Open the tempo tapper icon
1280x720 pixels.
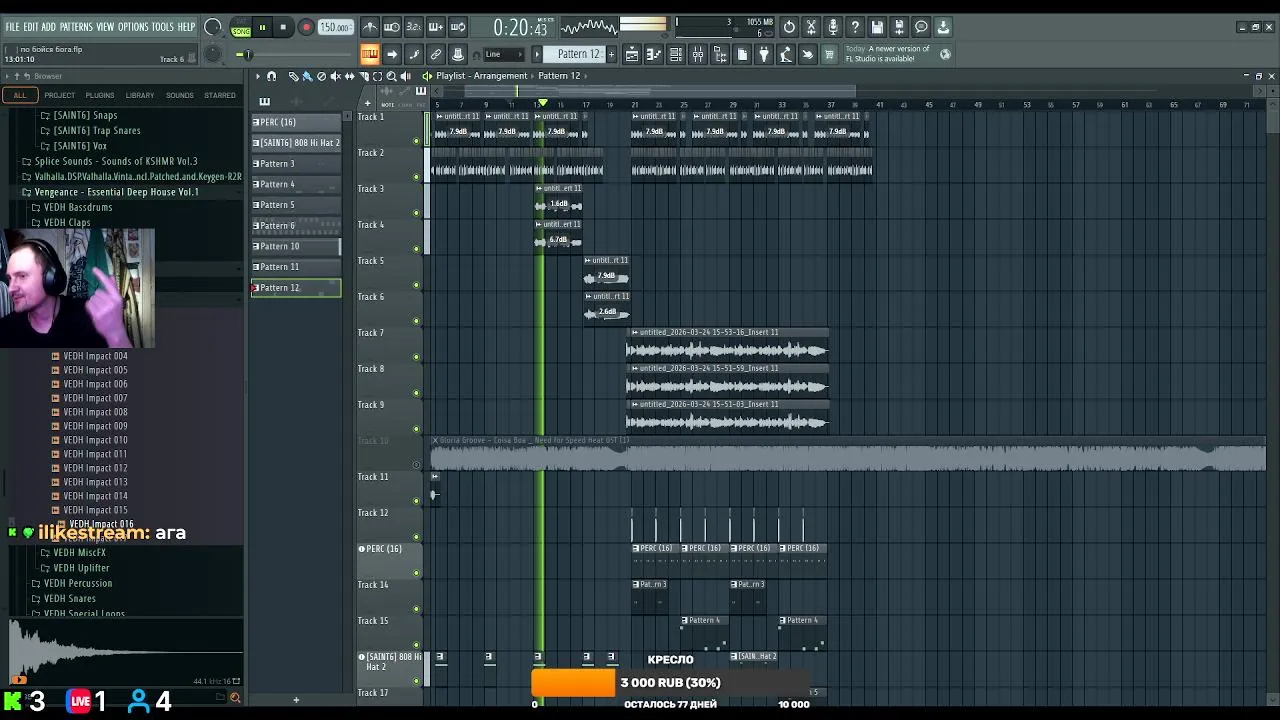[x=786, y=54]
